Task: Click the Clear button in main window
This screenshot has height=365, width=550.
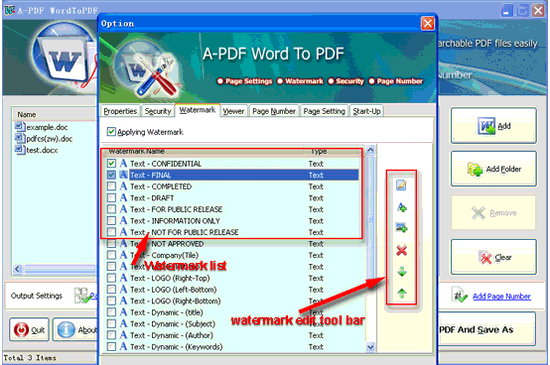Action: click(x=494, y=257)
